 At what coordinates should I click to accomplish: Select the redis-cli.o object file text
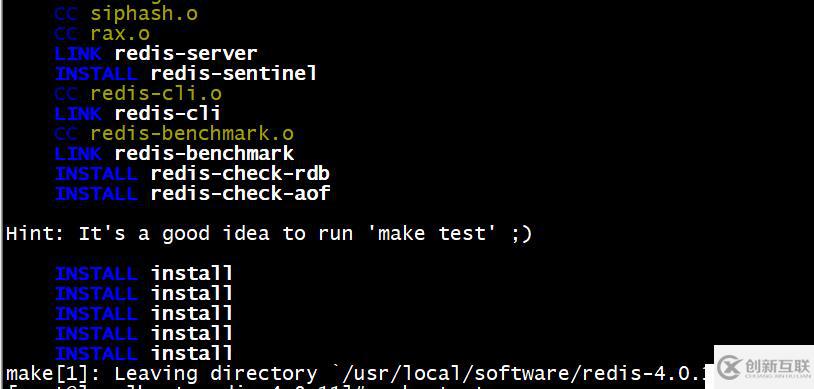156,93
